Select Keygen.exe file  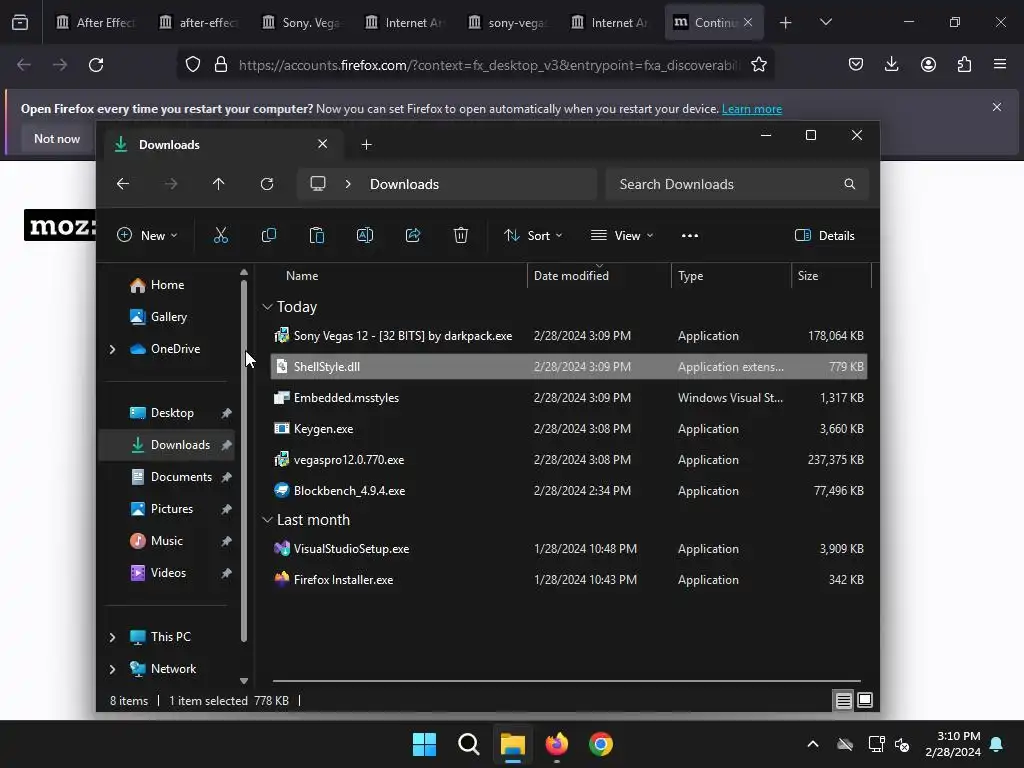568,429
